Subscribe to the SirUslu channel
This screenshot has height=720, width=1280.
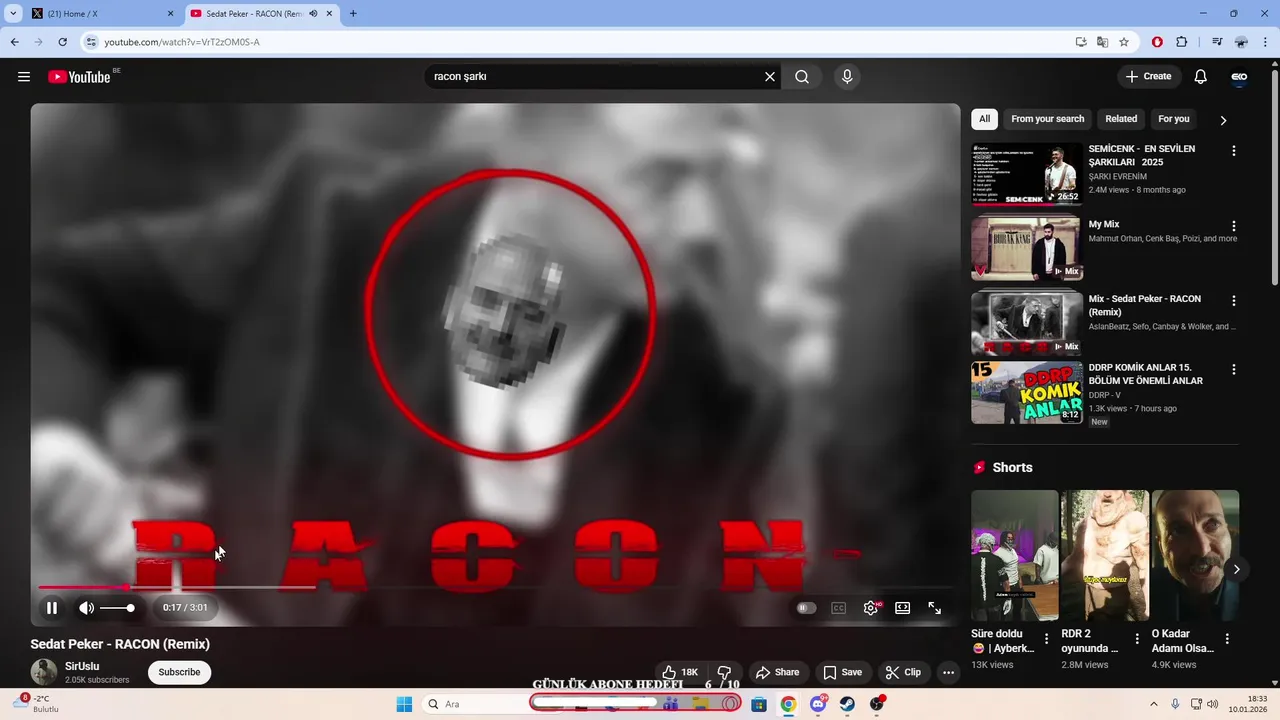(180, 672)
